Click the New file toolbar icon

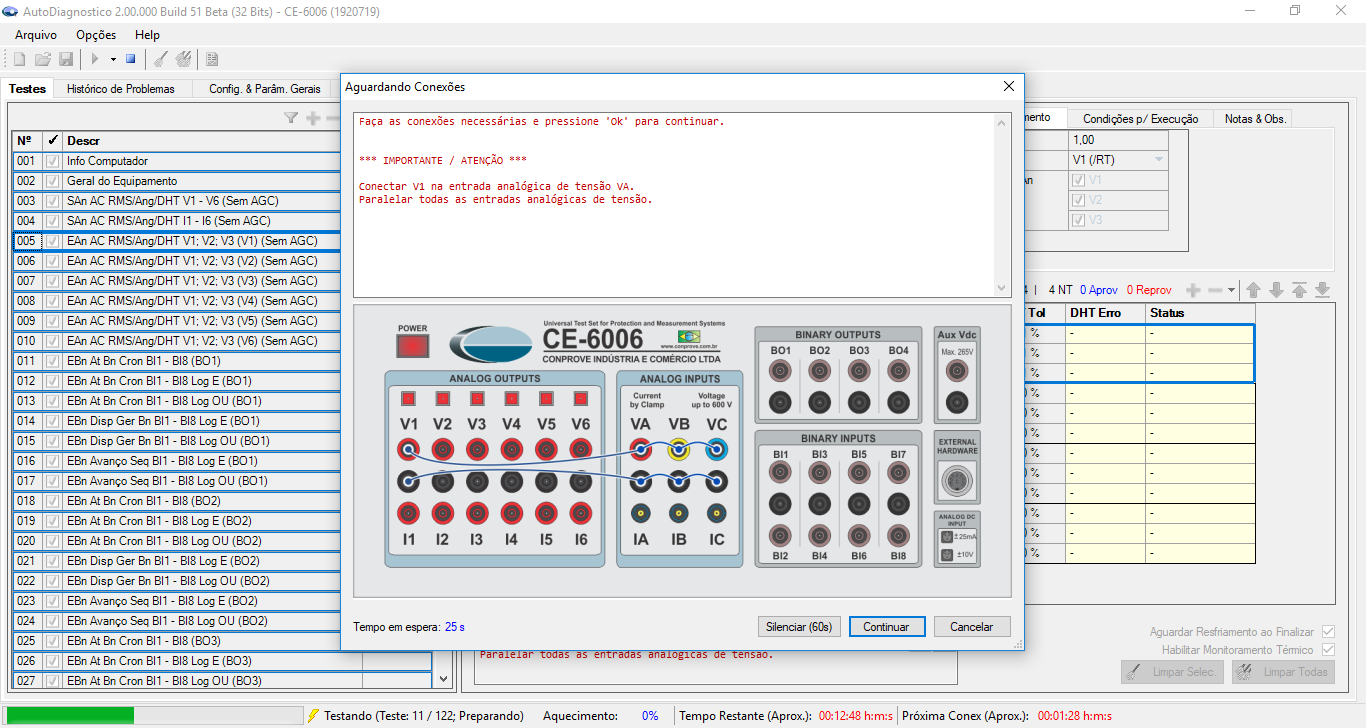19,60
